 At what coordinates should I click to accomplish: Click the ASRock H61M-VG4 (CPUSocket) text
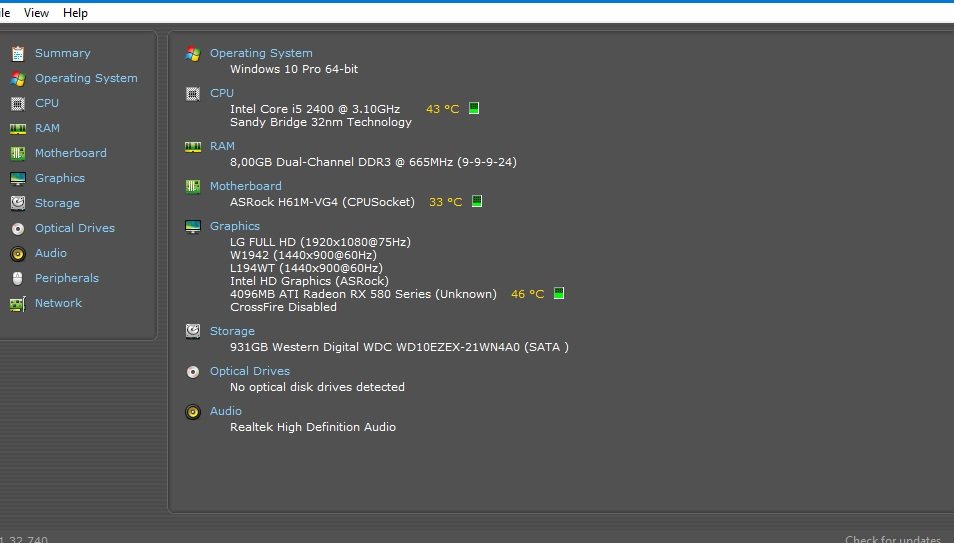tap(322, 201)
